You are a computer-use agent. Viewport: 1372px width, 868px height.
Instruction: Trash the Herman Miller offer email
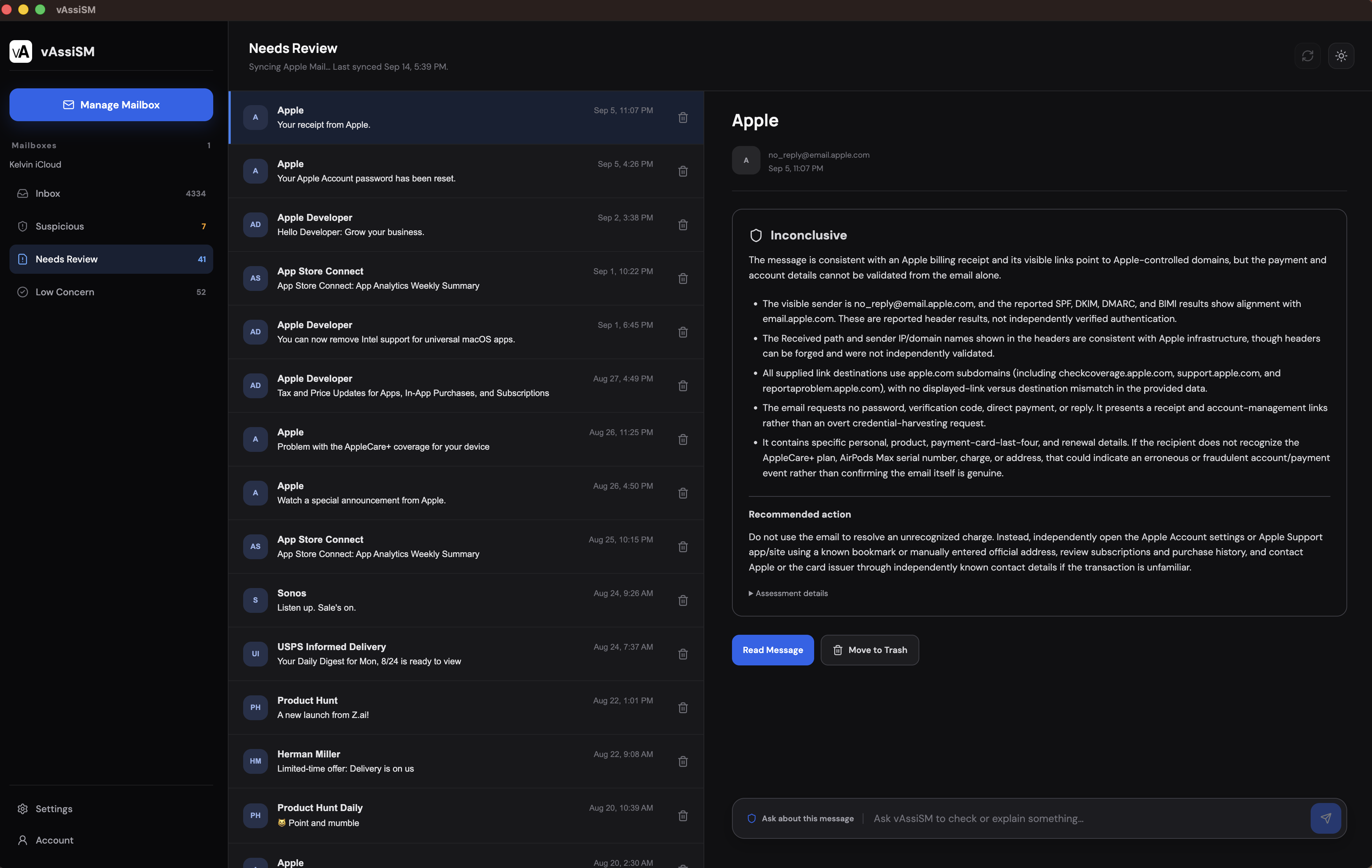click(683, 761)
